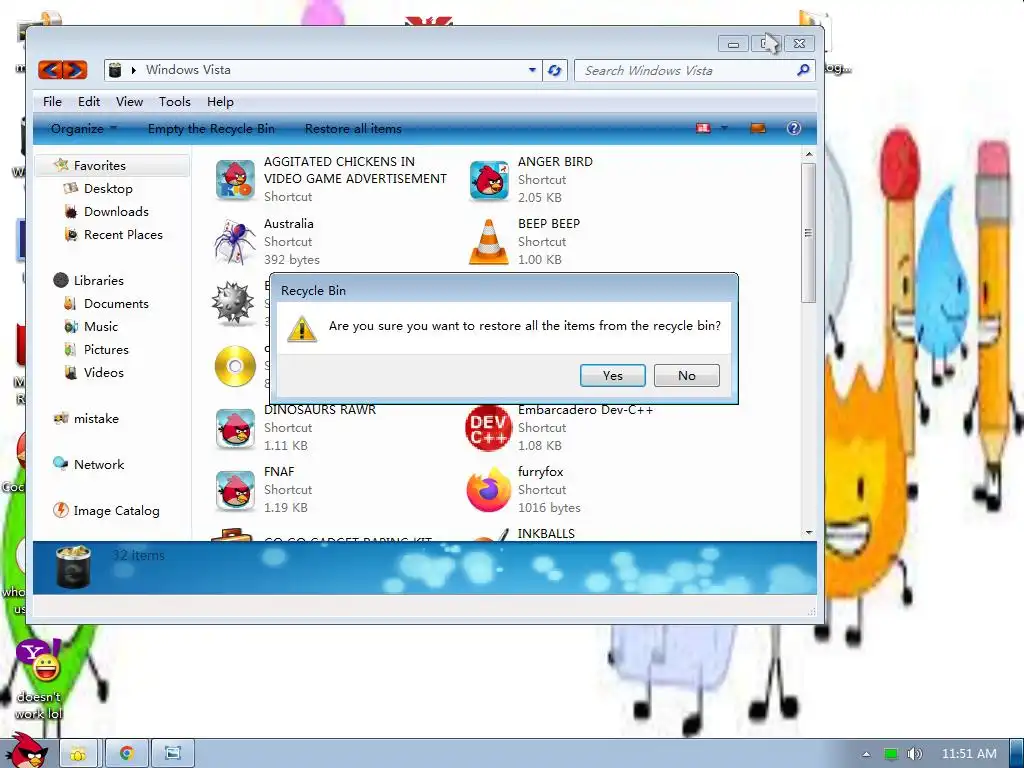This screenshot has width=1024, height=768.
Task: Select the Embarcadero Dev-C++ icon
Action: coord(488,428)
